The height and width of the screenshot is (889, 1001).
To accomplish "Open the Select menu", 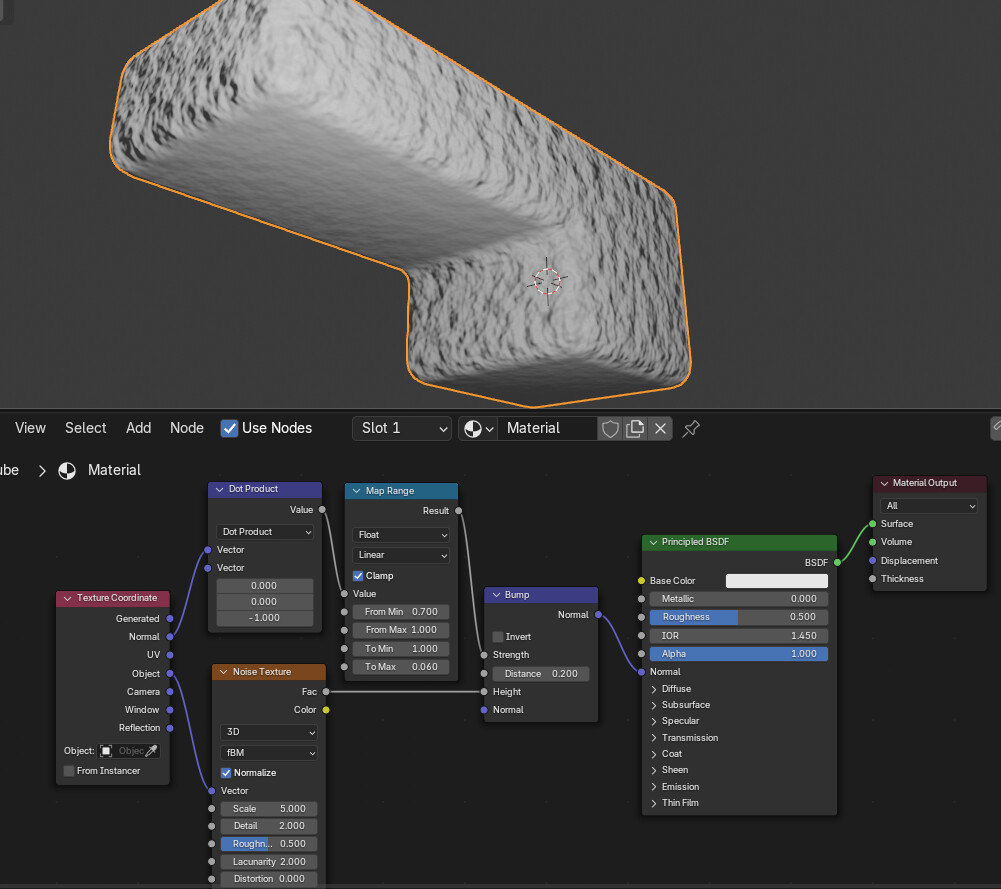I will click(x=86, y=428).
